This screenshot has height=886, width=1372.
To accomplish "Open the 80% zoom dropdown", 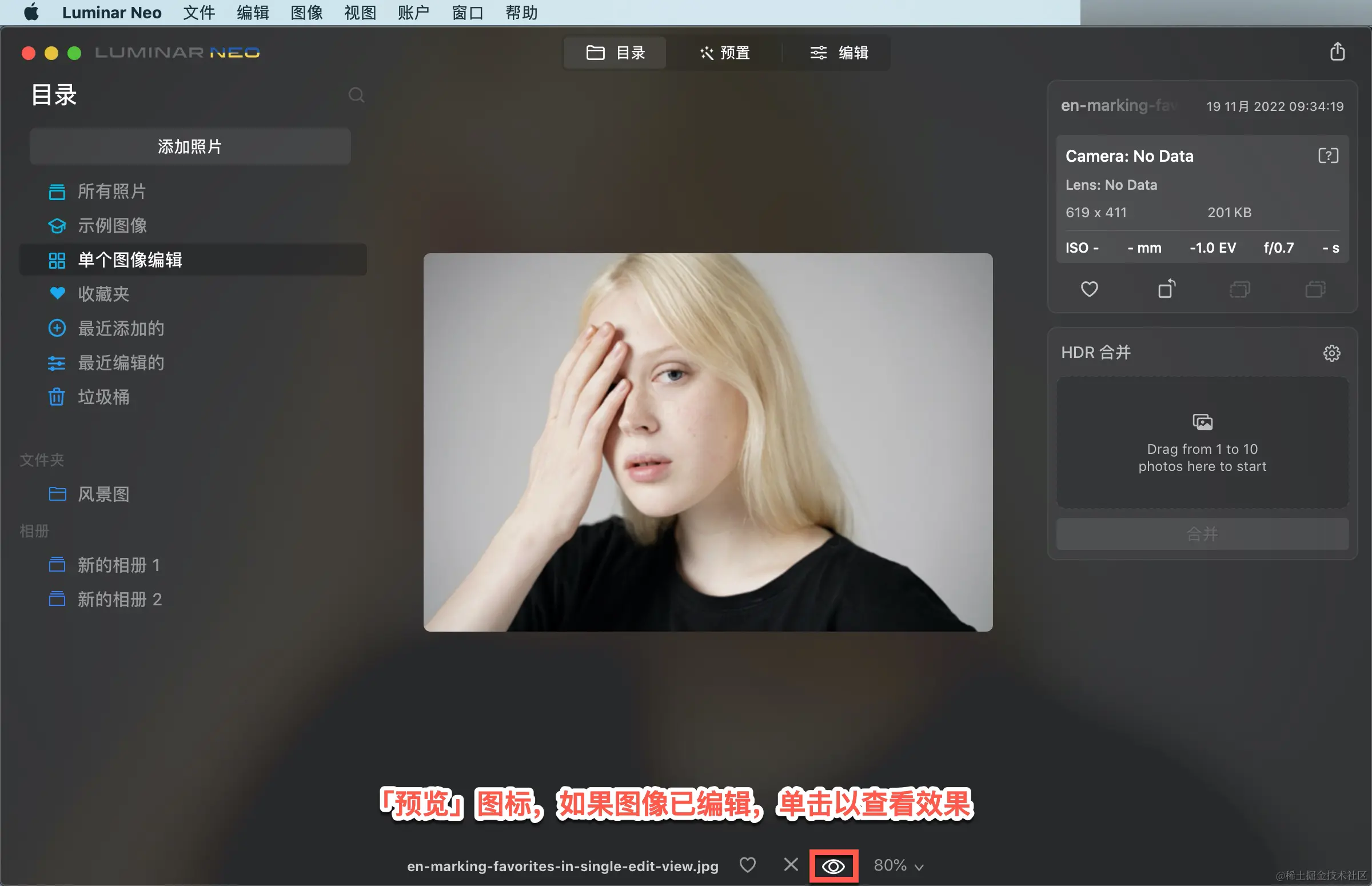I will point(898,865).
